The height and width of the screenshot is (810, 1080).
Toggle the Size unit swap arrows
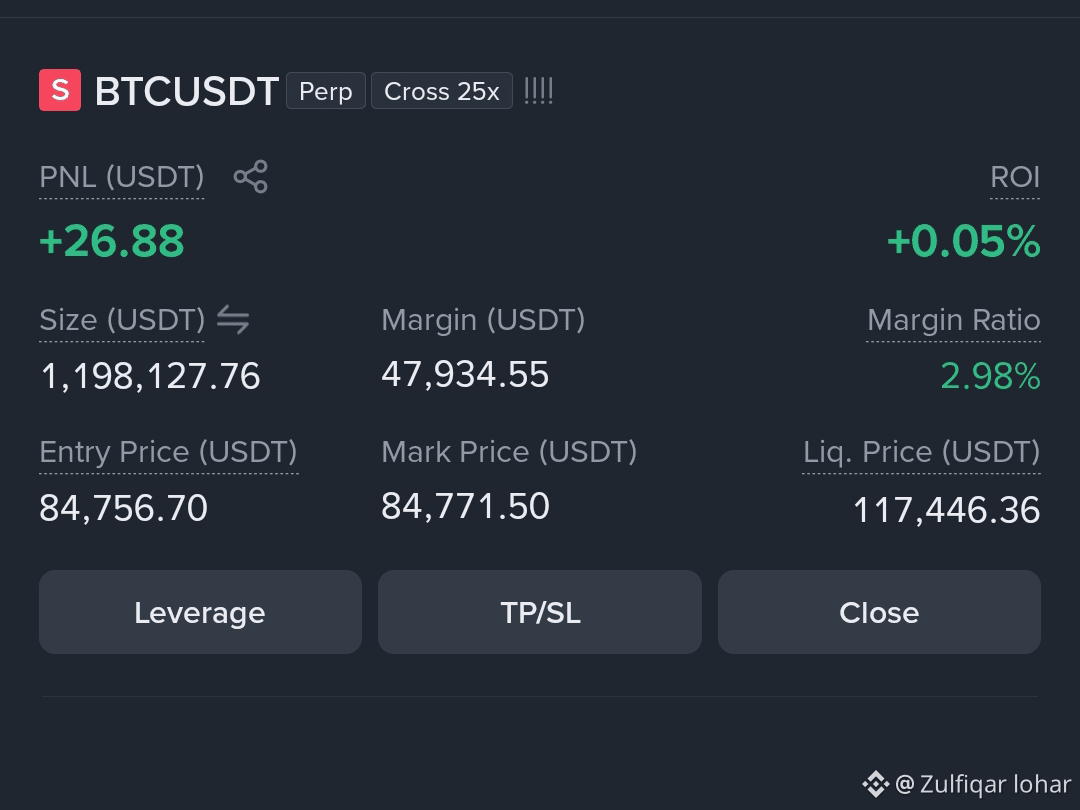(233, 320)
